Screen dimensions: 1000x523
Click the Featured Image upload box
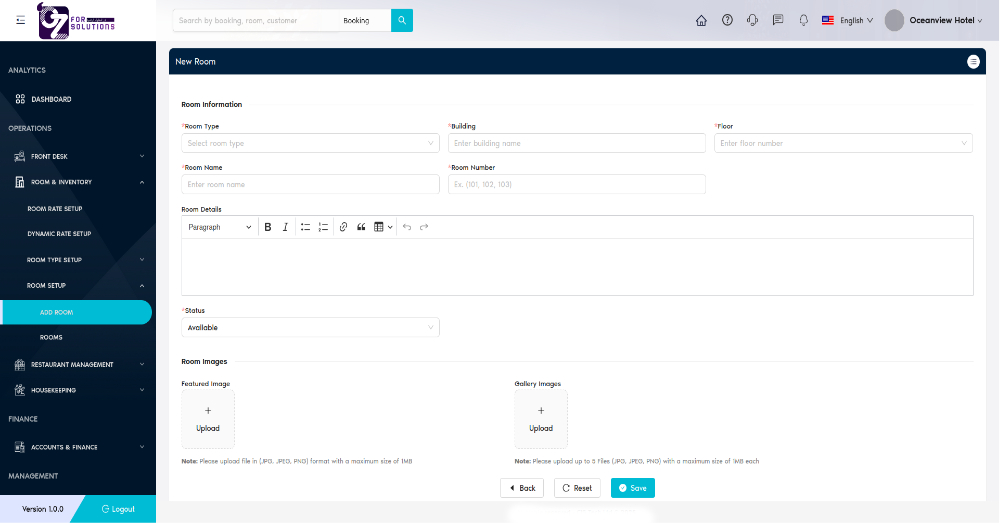click(x=208, y=419)
